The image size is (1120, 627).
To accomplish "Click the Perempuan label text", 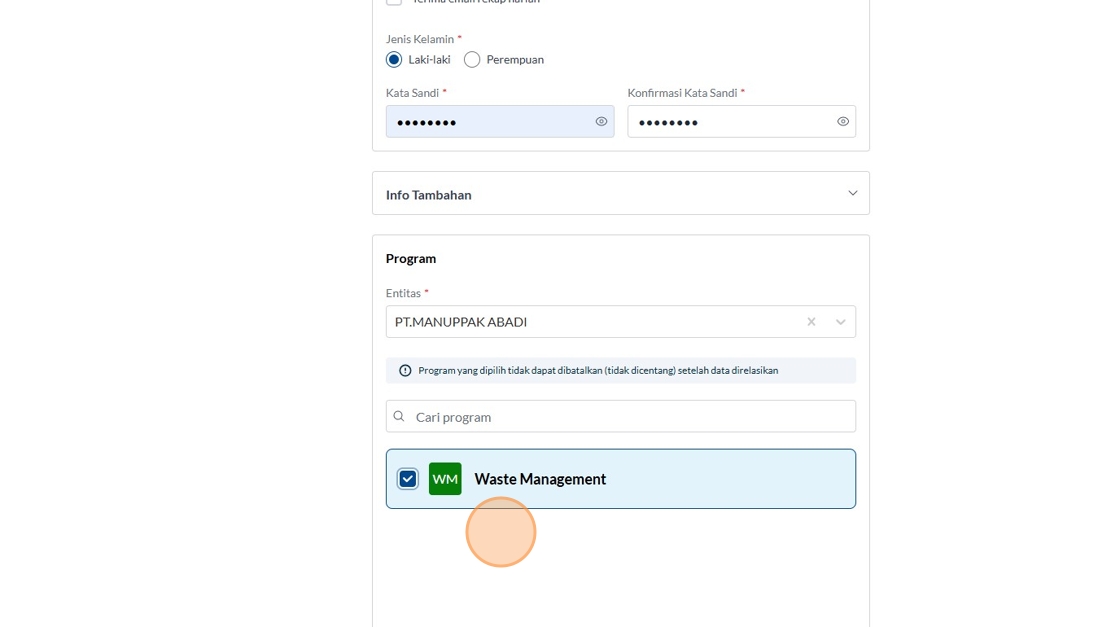I will click(x=515, y=60).
